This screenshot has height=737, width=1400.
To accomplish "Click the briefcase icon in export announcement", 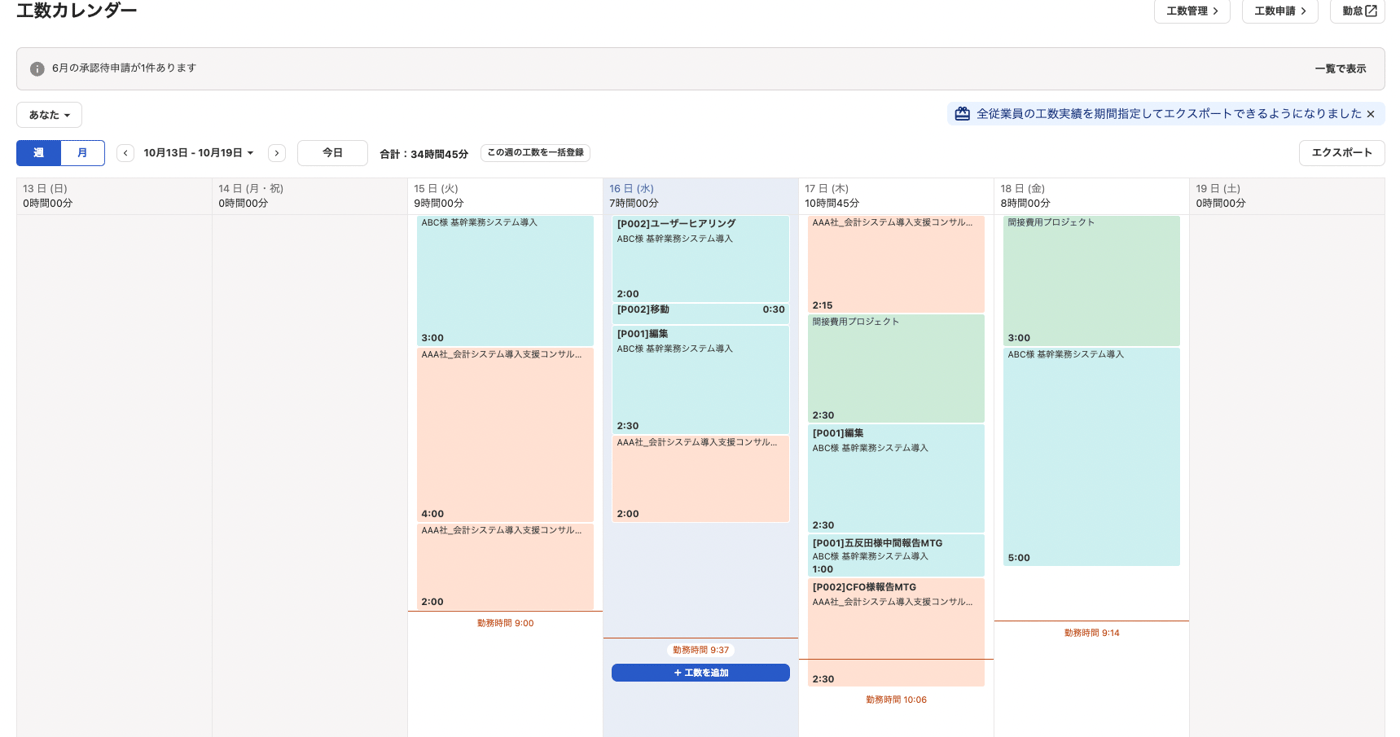I will coord(962,114).
